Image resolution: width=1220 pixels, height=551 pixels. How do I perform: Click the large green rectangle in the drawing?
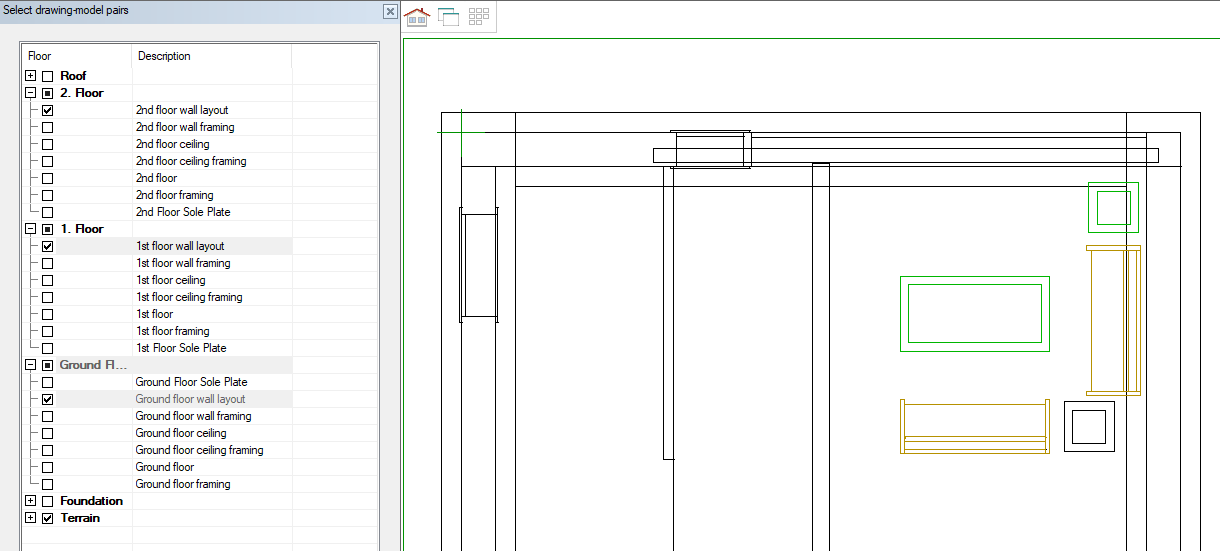pos(974,280)
